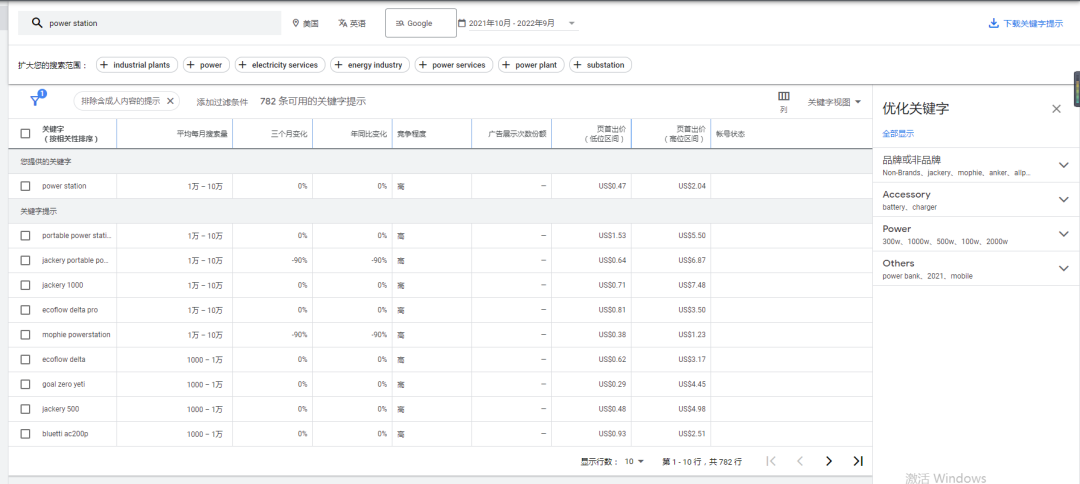Open the 关键字视图 dropdown
Viewport: 1080px width, 484px height.
click(835, 102)
